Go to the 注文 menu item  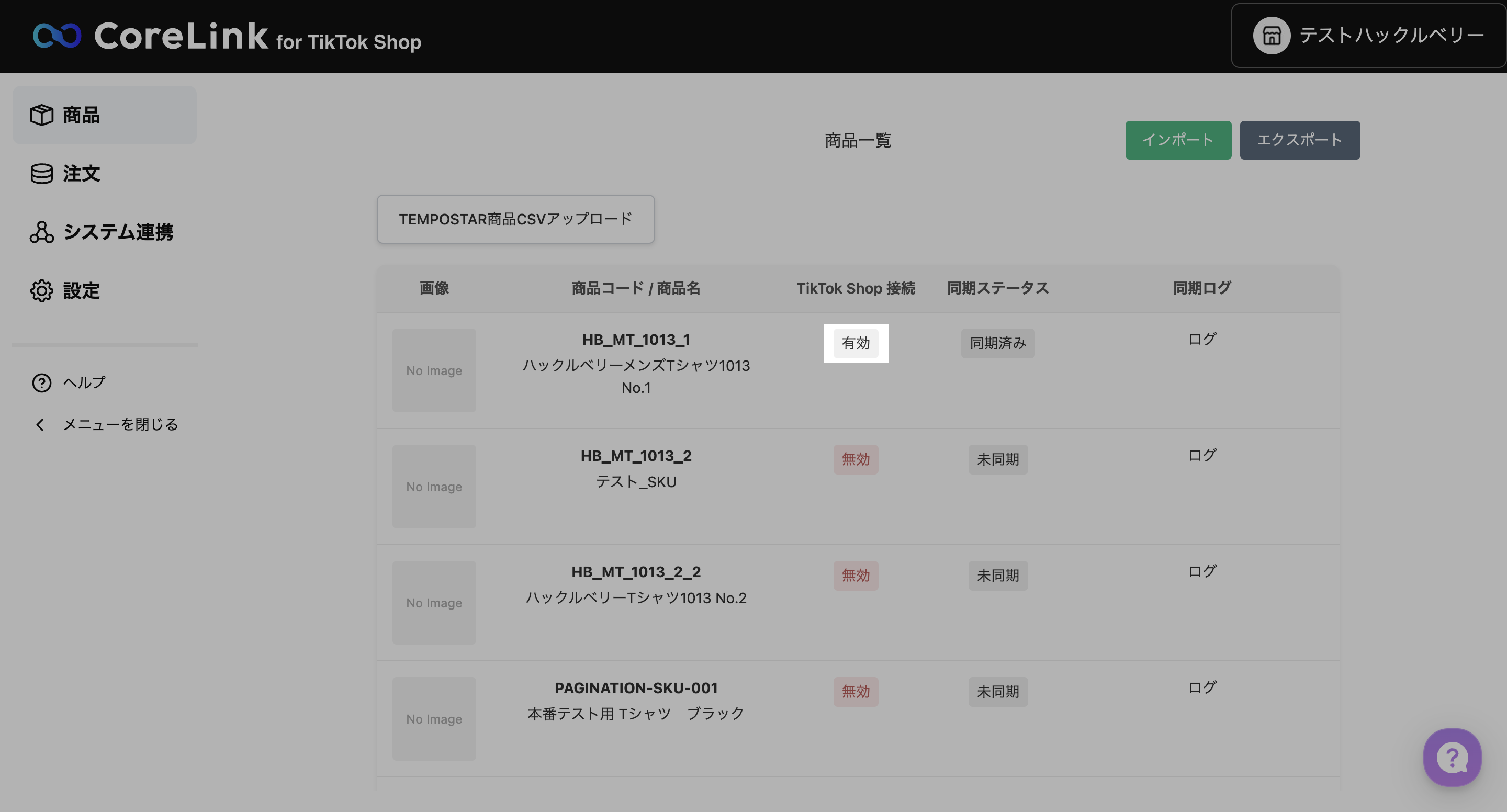pyautogui.click(x=81, y=173)
